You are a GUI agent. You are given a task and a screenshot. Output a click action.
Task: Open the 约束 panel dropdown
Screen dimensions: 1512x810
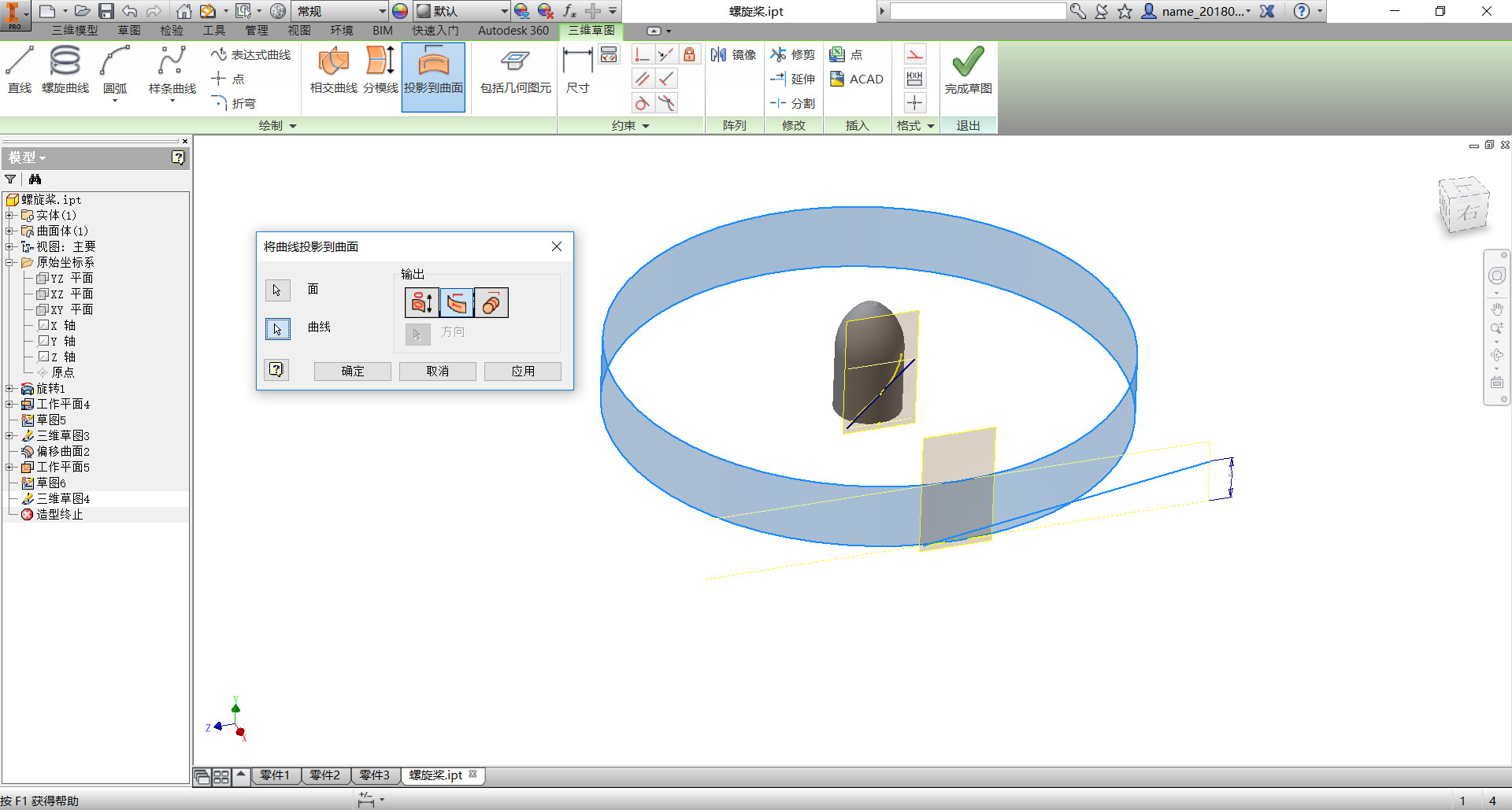[x=630, y=126]
